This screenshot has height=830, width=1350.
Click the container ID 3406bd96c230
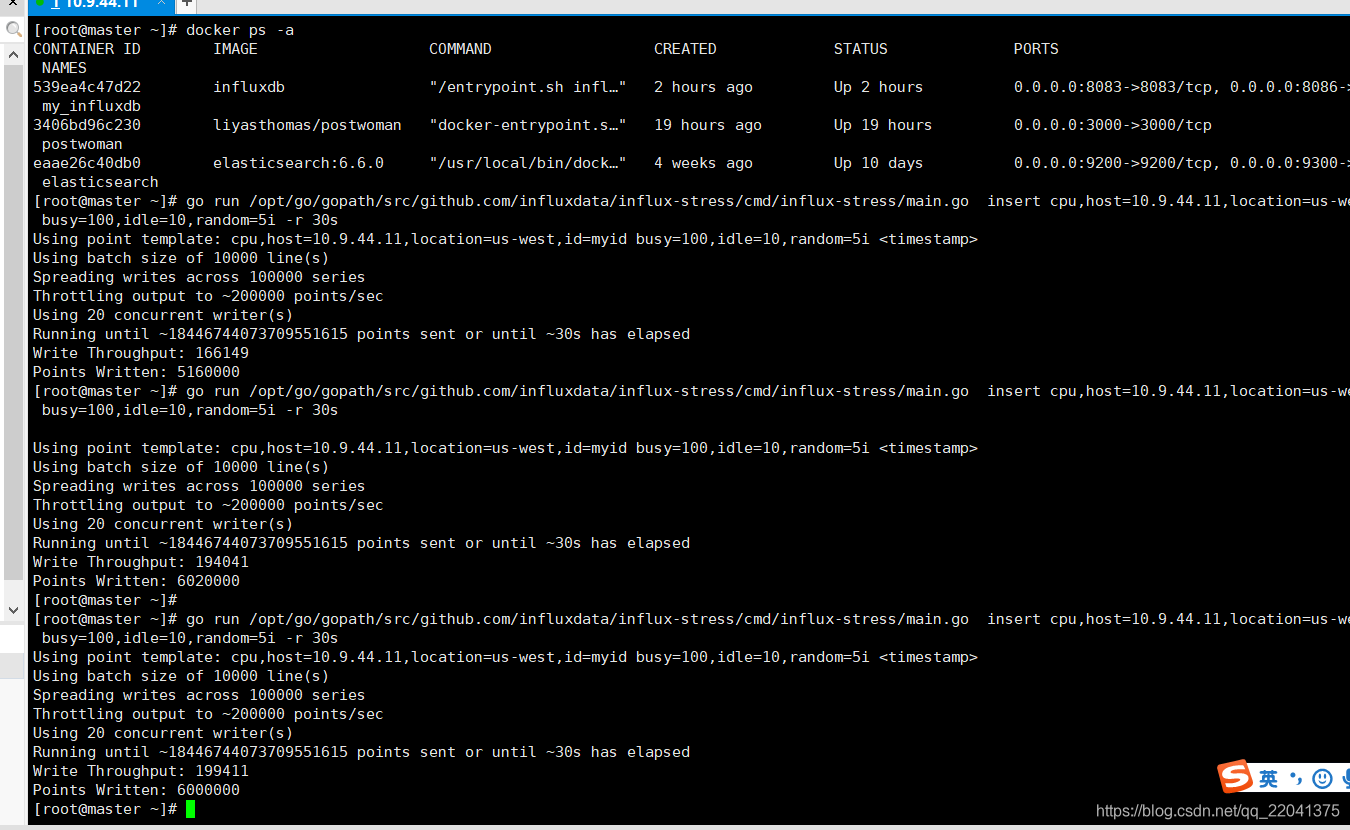coord(87,125)
